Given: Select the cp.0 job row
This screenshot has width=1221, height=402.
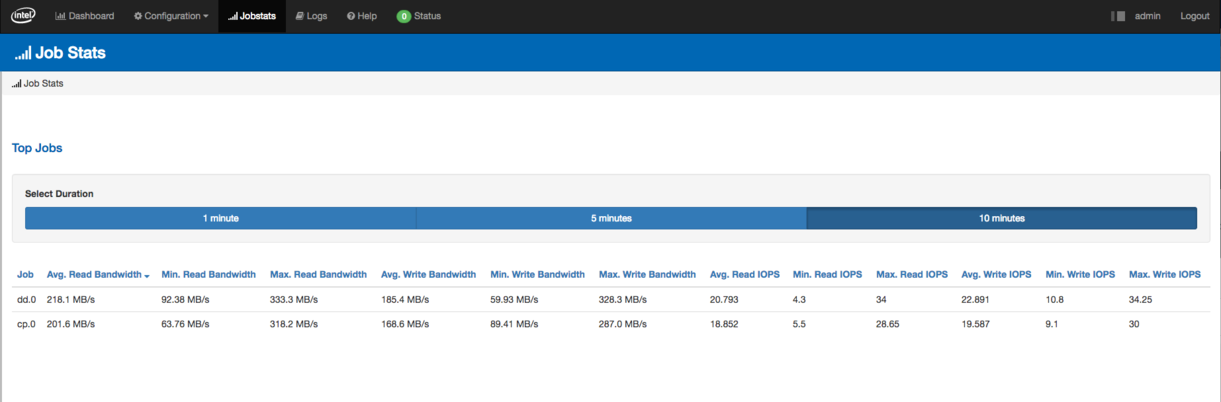Looking at the screenshot, I should [x=26, y=325].
